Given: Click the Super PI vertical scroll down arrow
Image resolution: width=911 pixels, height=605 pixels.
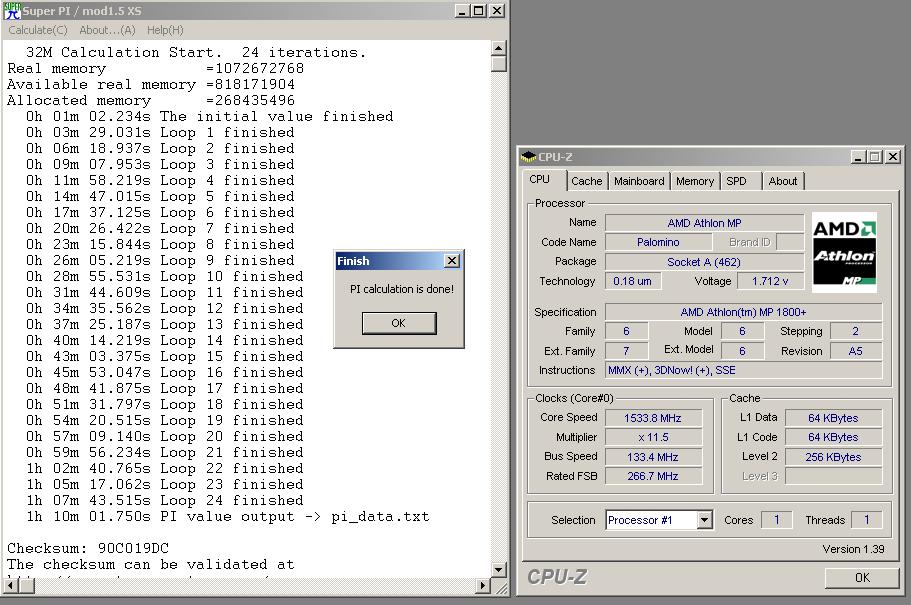Looking at the screenshot, I should [x=498, y=570].
